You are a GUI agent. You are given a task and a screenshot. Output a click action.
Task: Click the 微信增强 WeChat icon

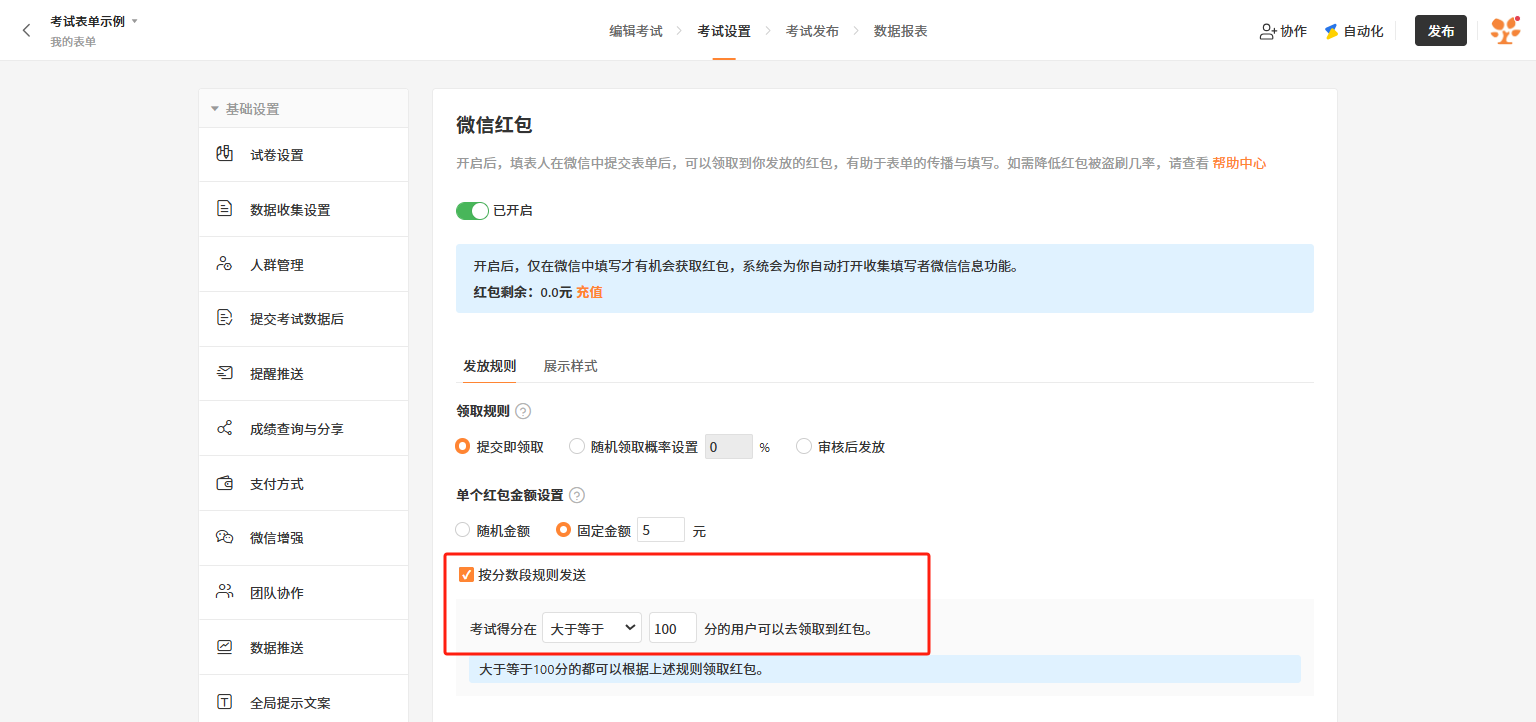225,537
